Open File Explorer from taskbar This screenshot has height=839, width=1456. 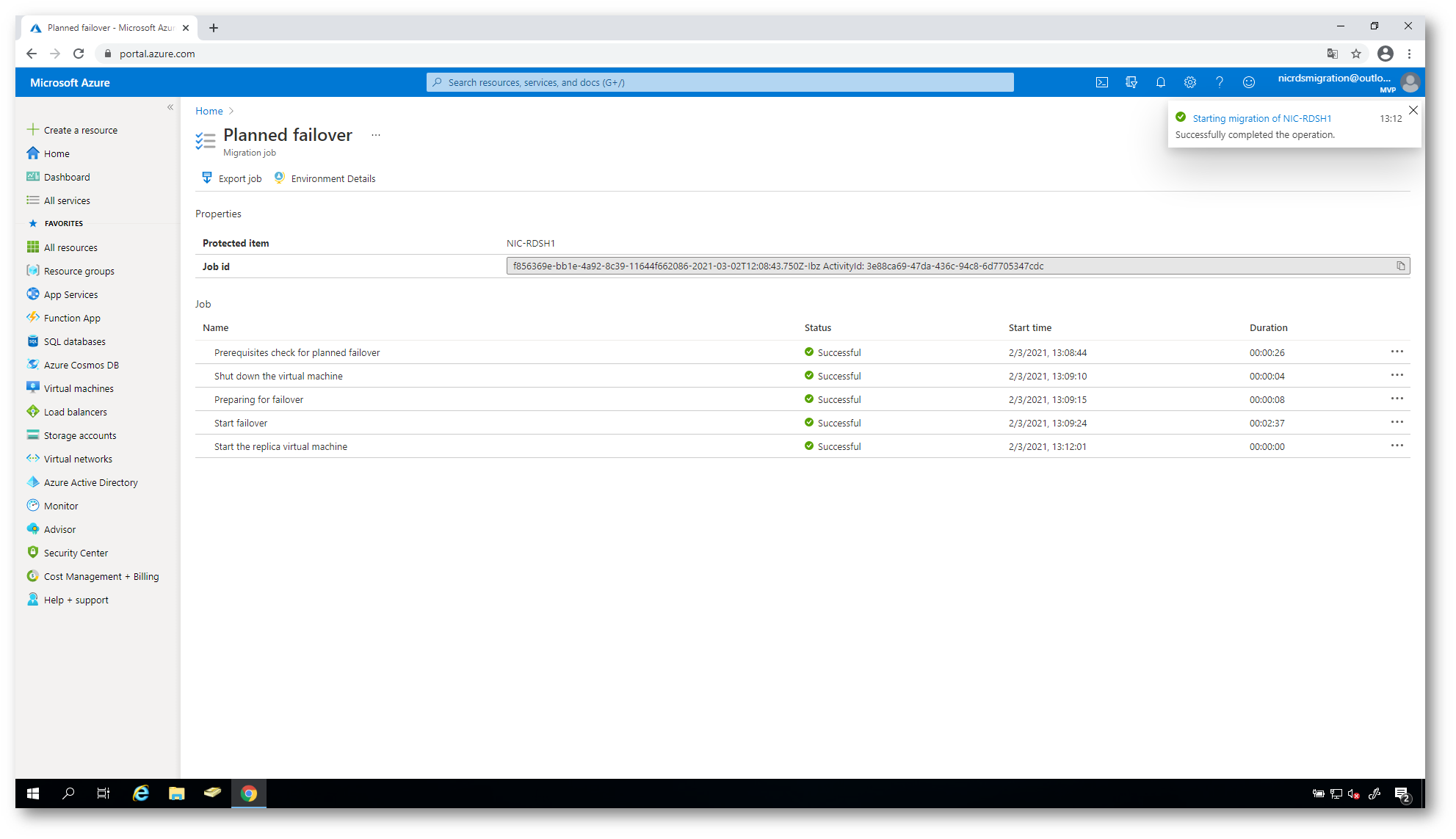(x=176, y=793)
